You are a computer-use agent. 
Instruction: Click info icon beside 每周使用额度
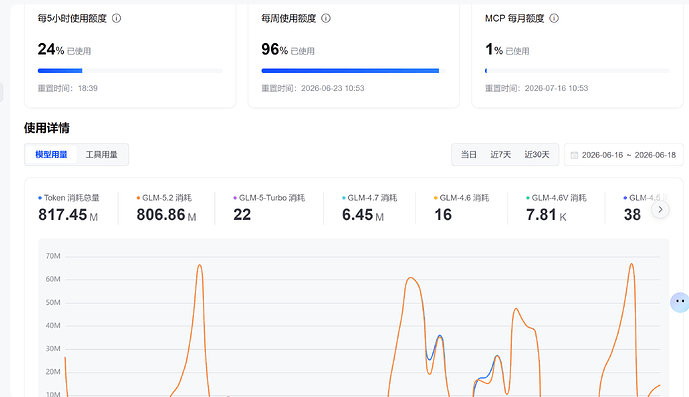tap(326, 18)
